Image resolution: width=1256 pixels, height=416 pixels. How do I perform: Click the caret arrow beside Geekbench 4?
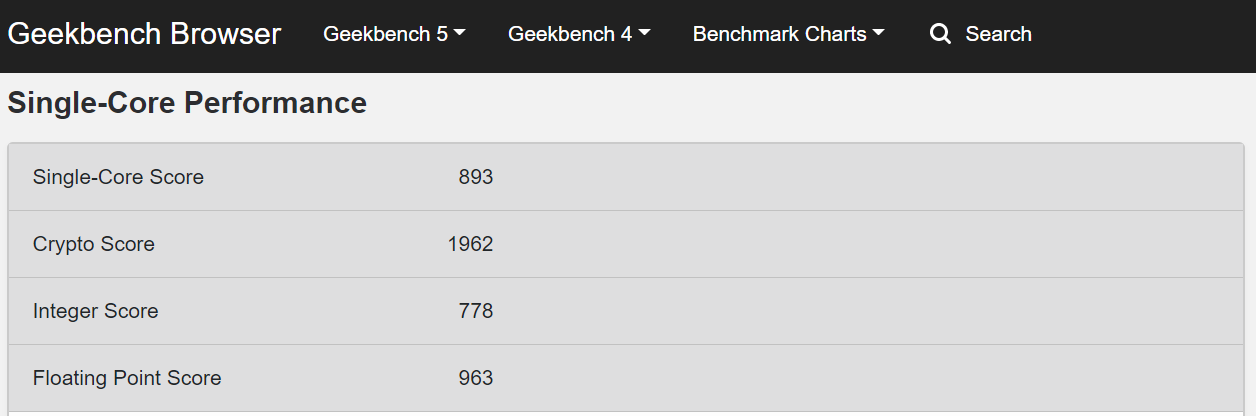(644, 33)
